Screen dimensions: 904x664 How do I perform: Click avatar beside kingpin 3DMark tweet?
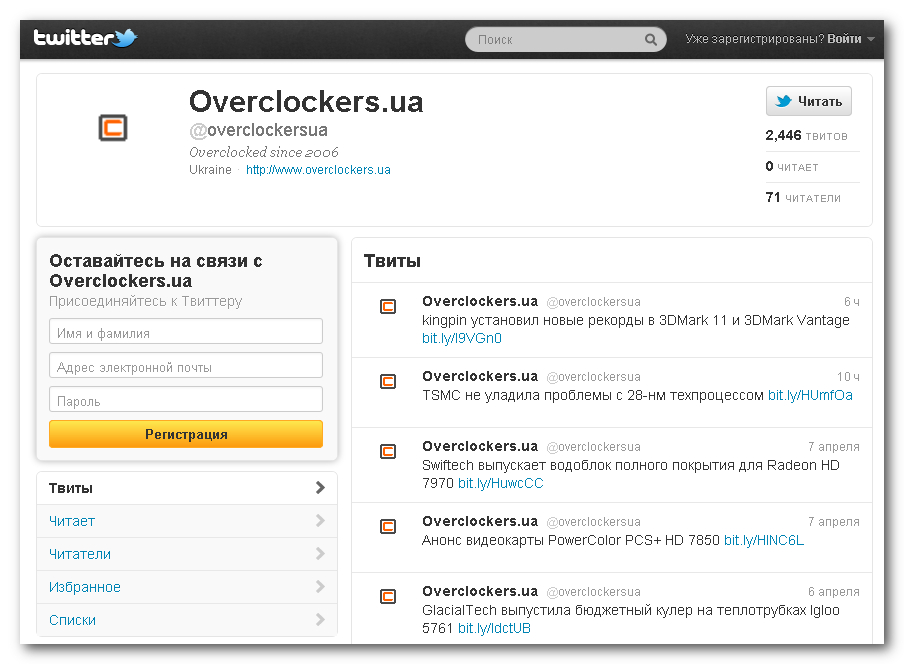(x=388, y=306)
